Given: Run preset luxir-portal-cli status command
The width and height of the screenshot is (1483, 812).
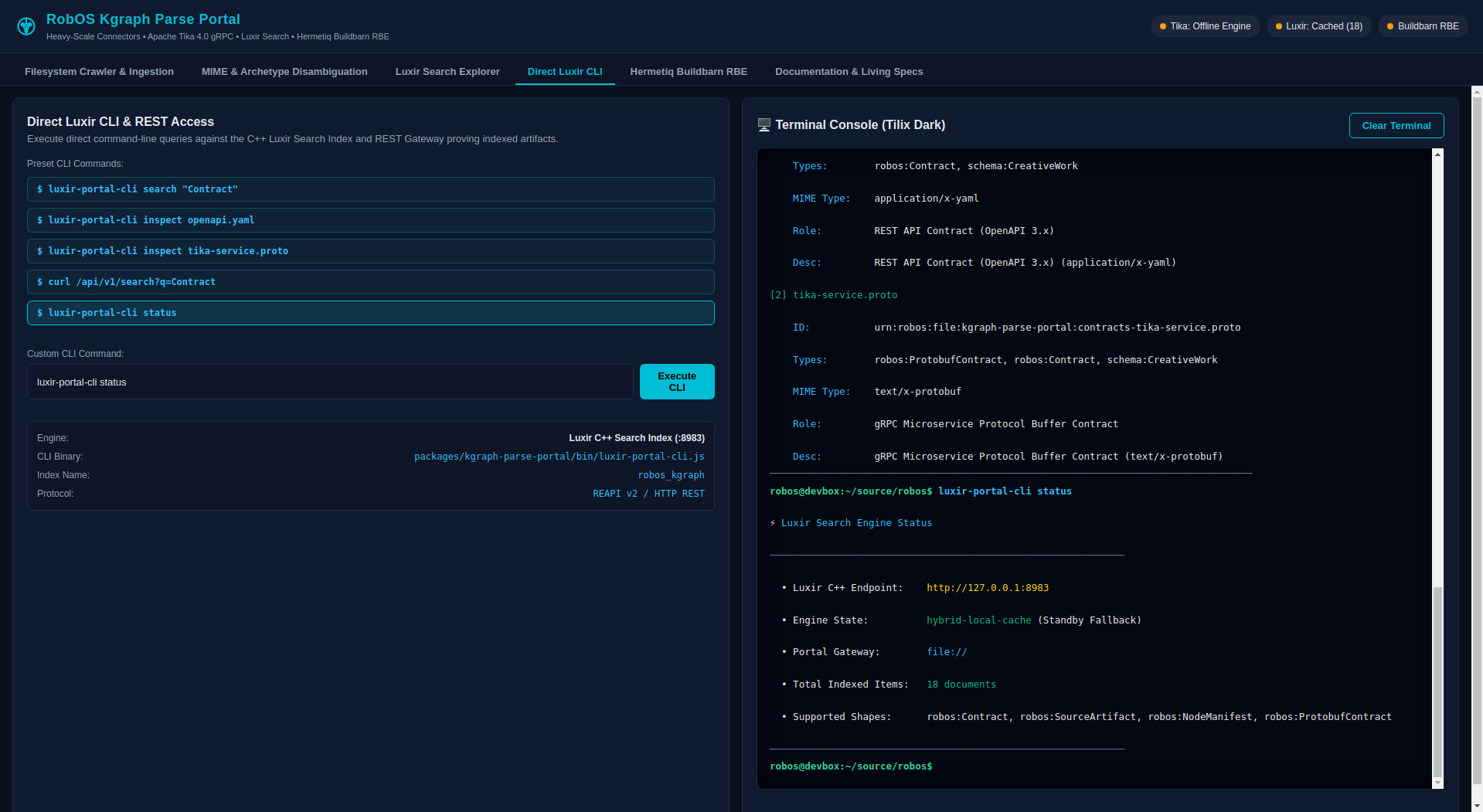Looking at the screenshot, I should (371, 313).
